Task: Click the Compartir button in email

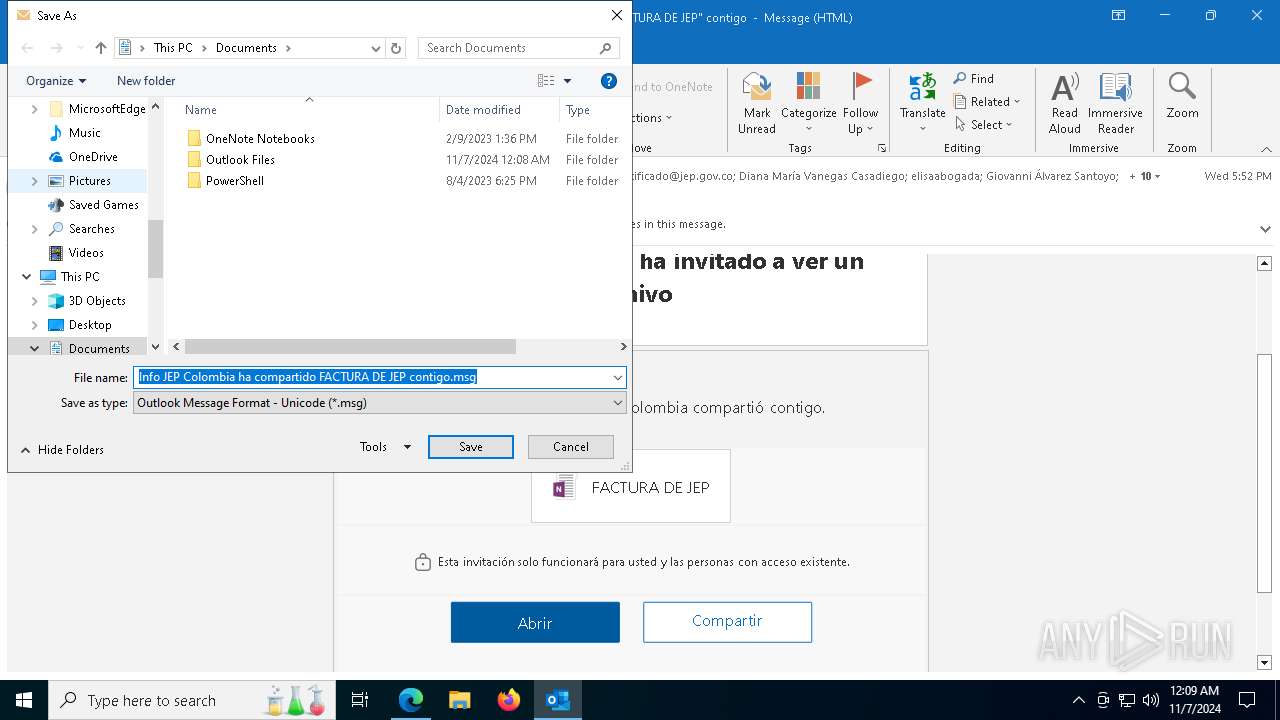Action: 727,622
